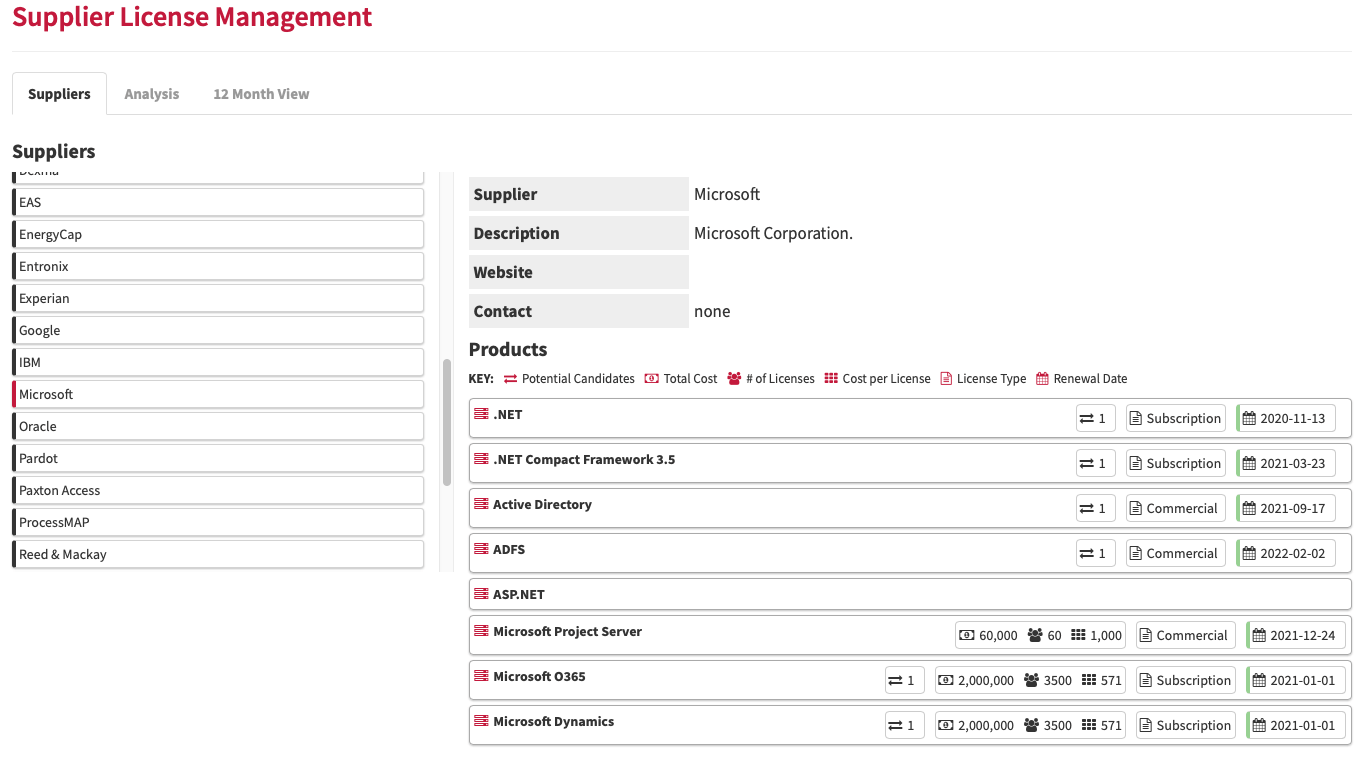The image size is (1364, 778).
Task: Open the Analysis tab
Action: pyautogui.click(x=152, y=94)
